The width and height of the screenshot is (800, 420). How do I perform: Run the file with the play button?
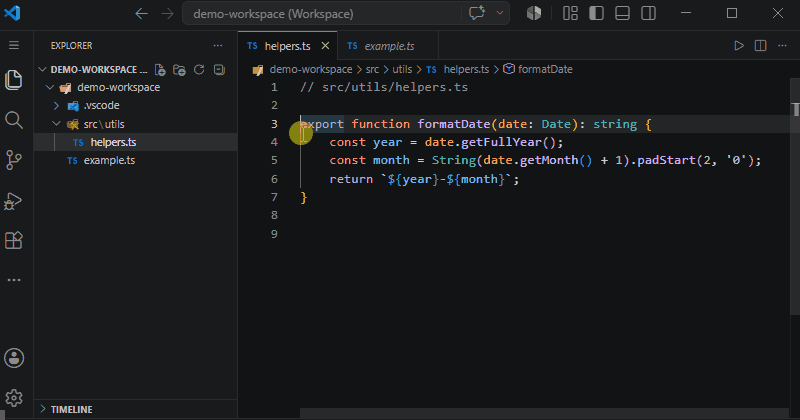(x=739, y=45)
